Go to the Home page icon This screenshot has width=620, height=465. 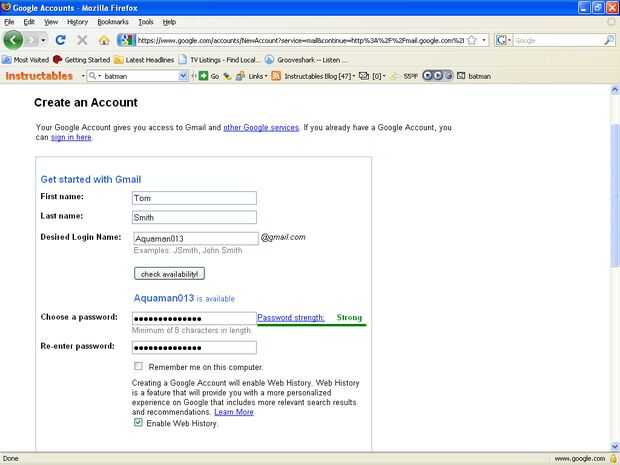click(x=104, y=40)
